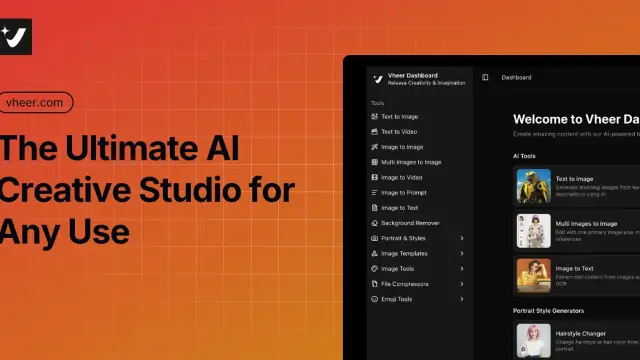Select Image to Text in sidebar

(x=400, y=208)
